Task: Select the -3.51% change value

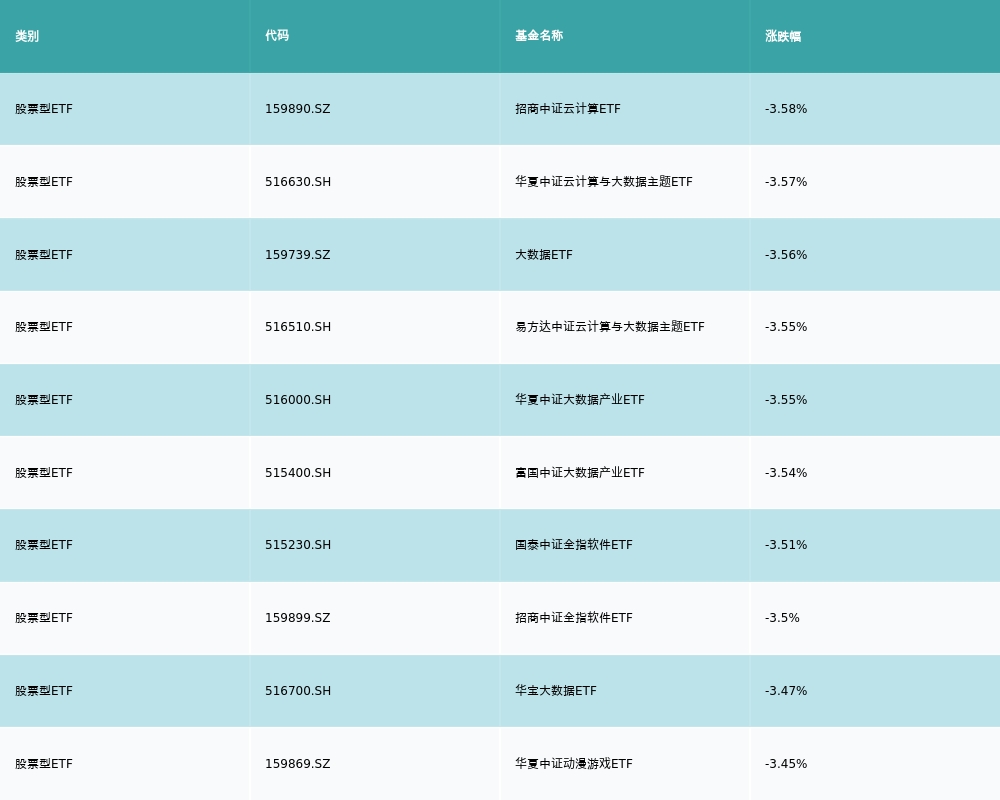Action: [x=786, y=545]
